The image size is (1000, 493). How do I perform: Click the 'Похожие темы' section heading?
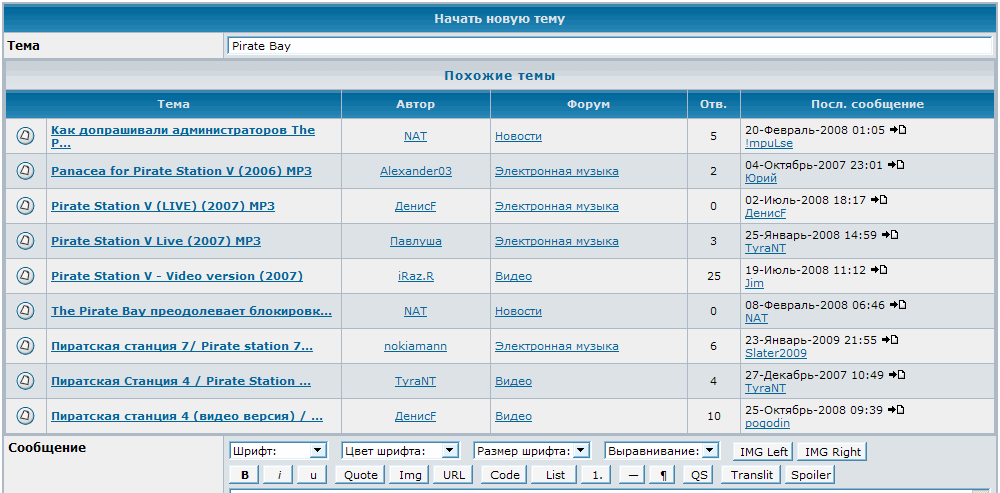(499, 76)
